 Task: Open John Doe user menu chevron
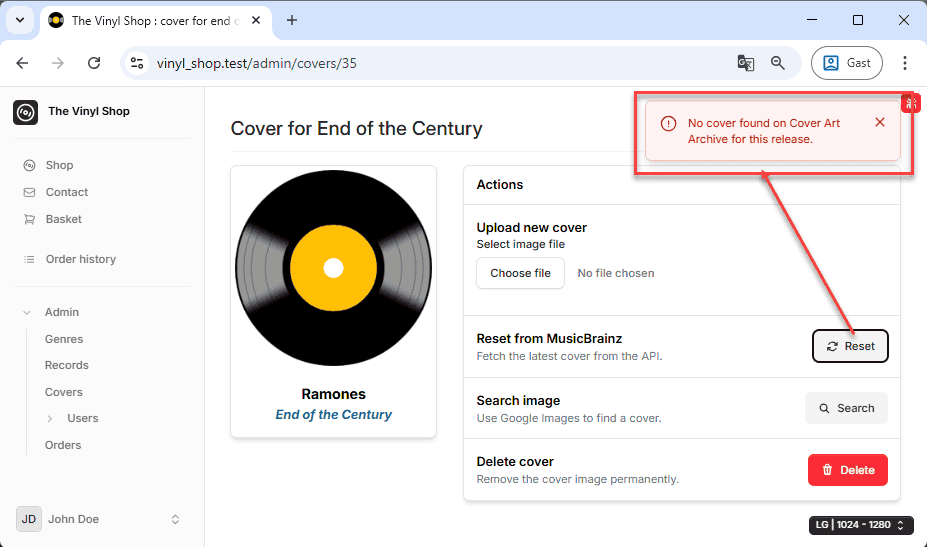point(175,519)
